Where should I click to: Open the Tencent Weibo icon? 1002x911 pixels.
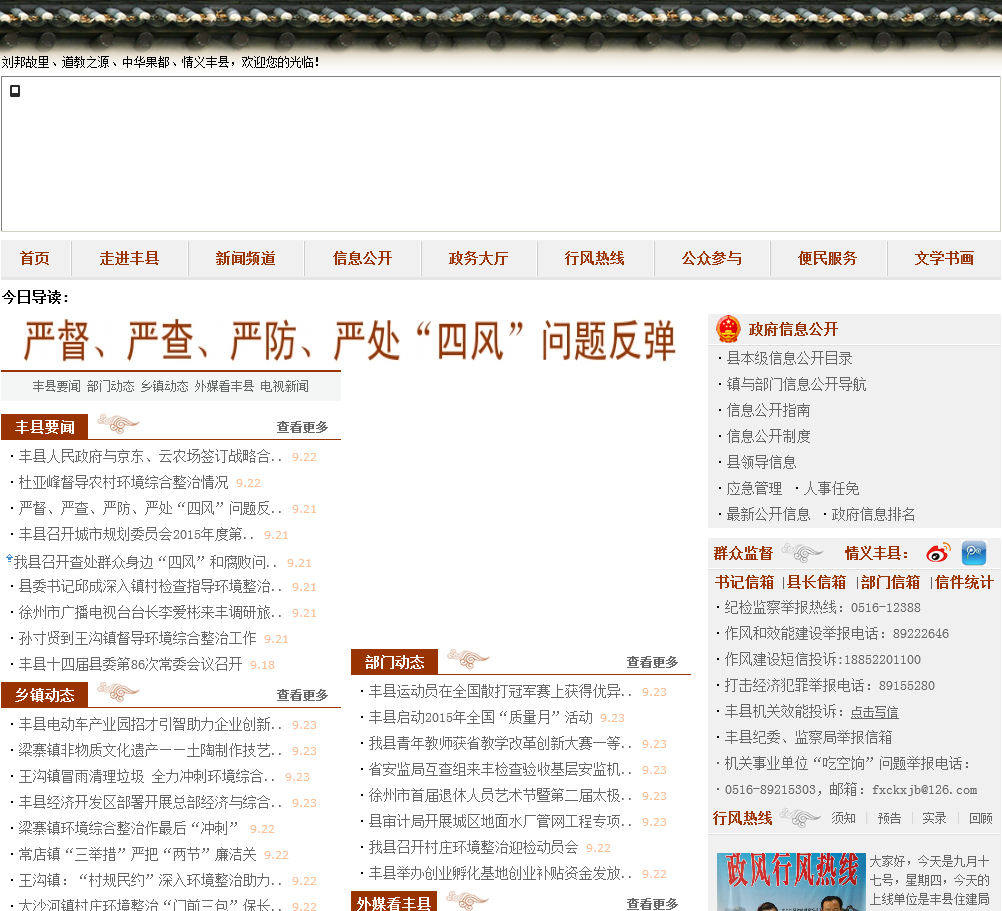pyautogui.click(x=974, y=553)
